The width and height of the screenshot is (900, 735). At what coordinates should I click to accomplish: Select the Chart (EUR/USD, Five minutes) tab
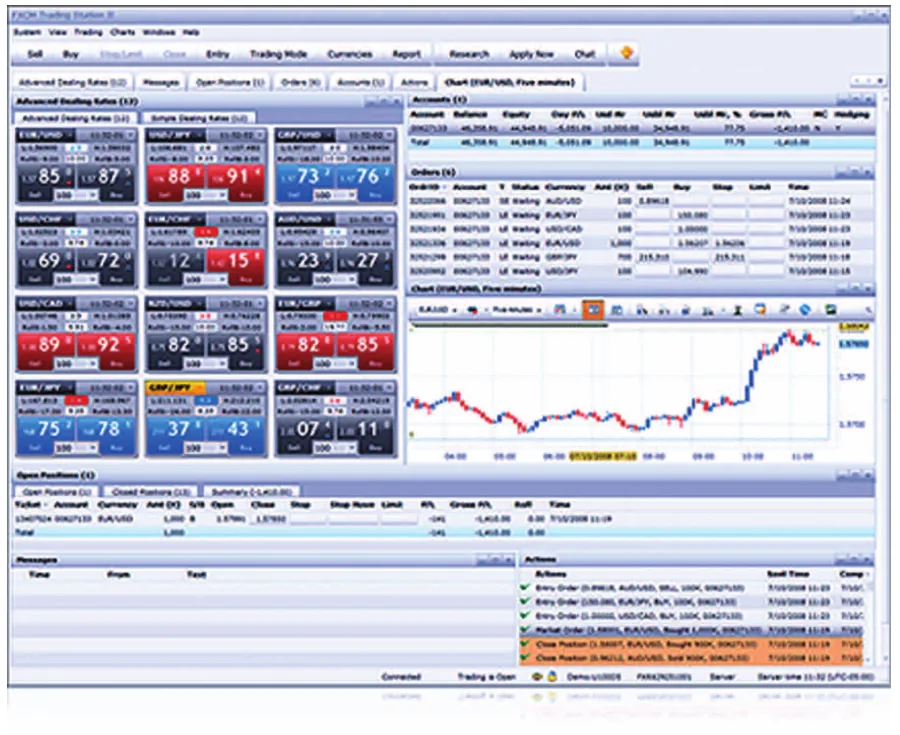click(x=510, y=83)
